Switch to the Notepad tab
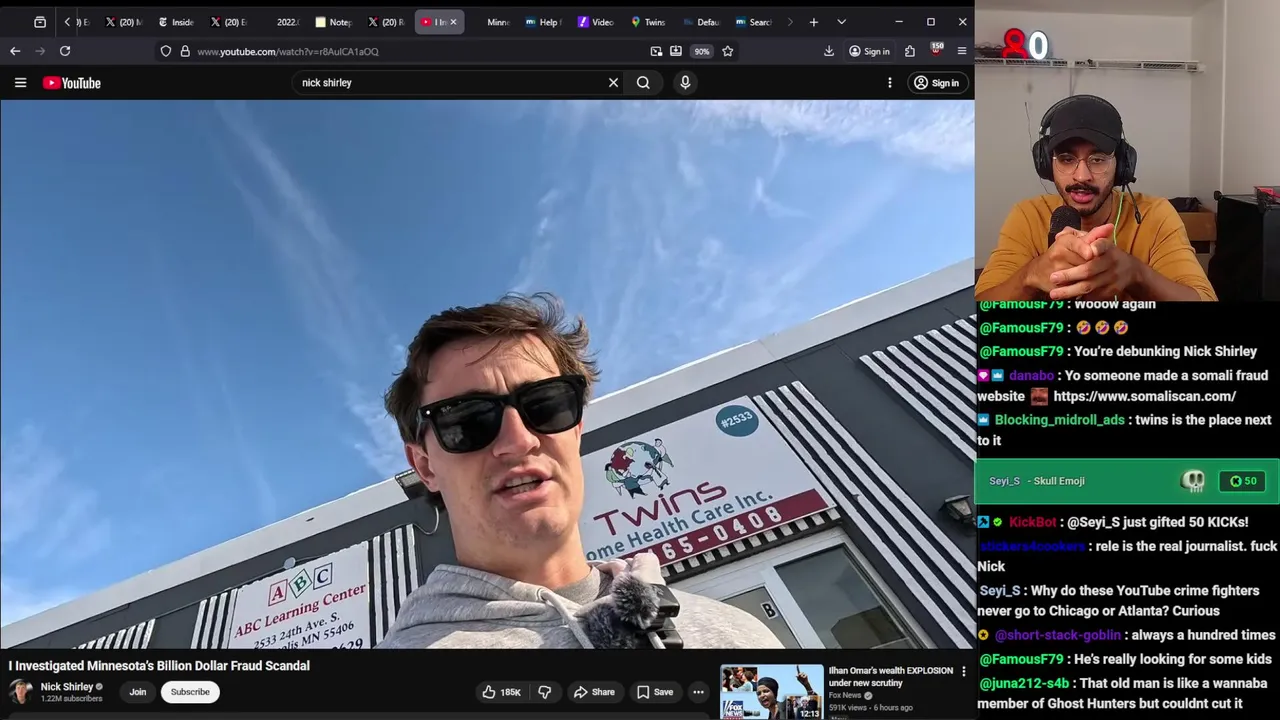Viewport: 1280px width, 720px height. click(334, 22)
